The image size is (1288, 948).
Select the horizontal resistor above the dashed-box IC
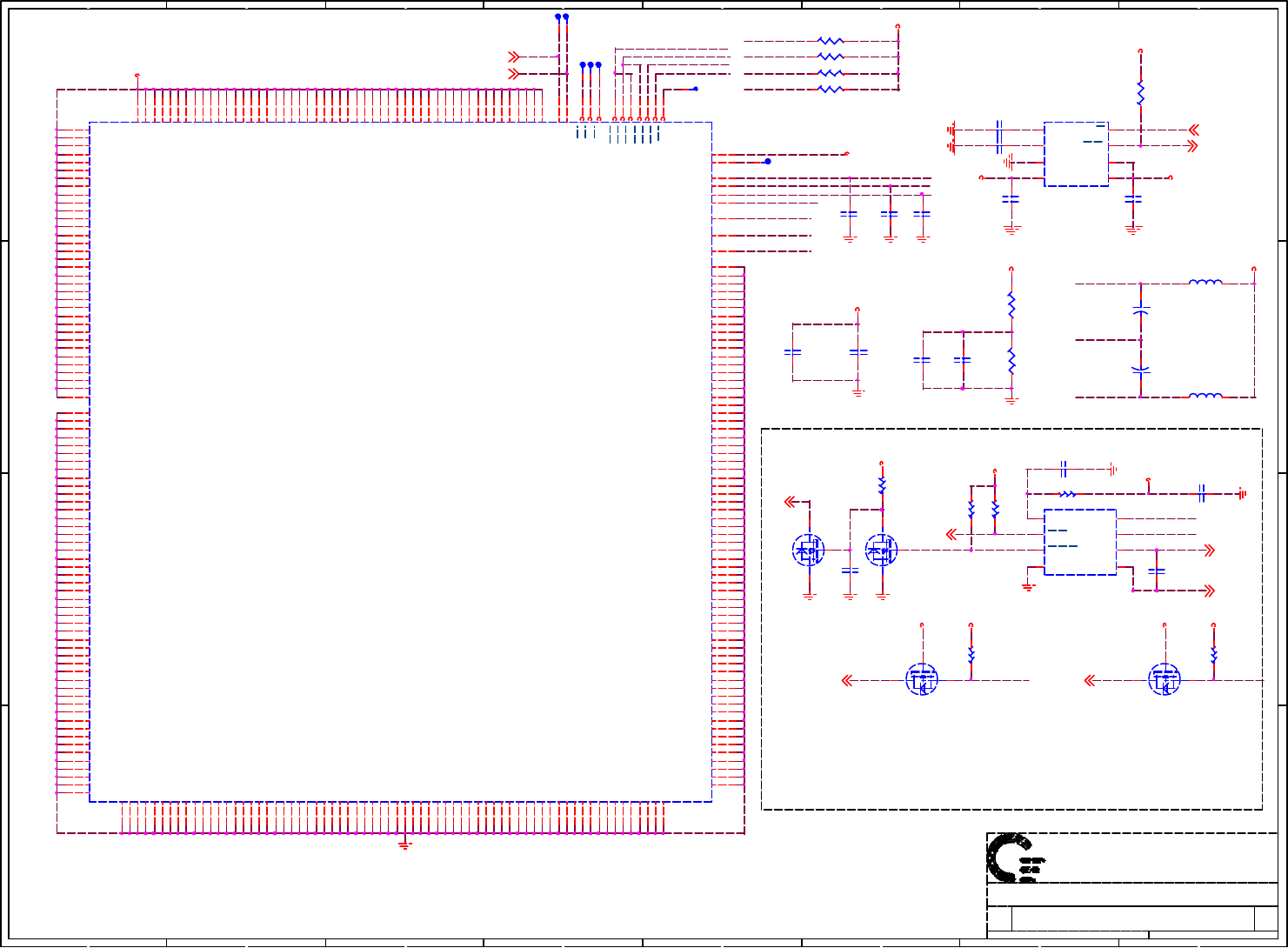point(1068,494)
